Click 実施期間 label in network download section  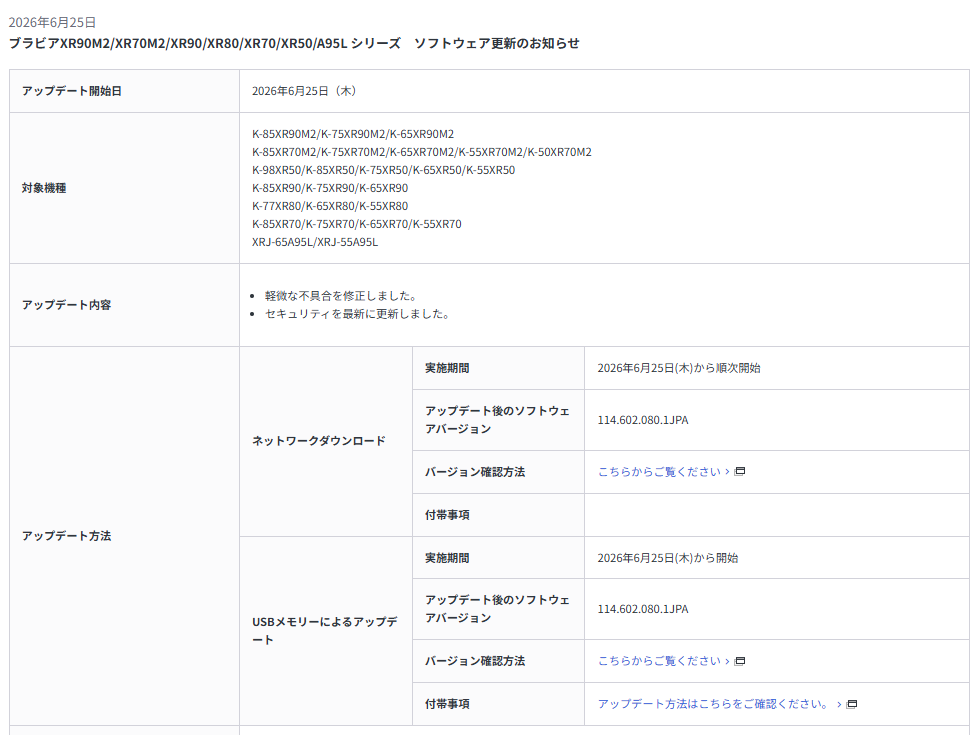pyautogui.click(x=447, y=368)
